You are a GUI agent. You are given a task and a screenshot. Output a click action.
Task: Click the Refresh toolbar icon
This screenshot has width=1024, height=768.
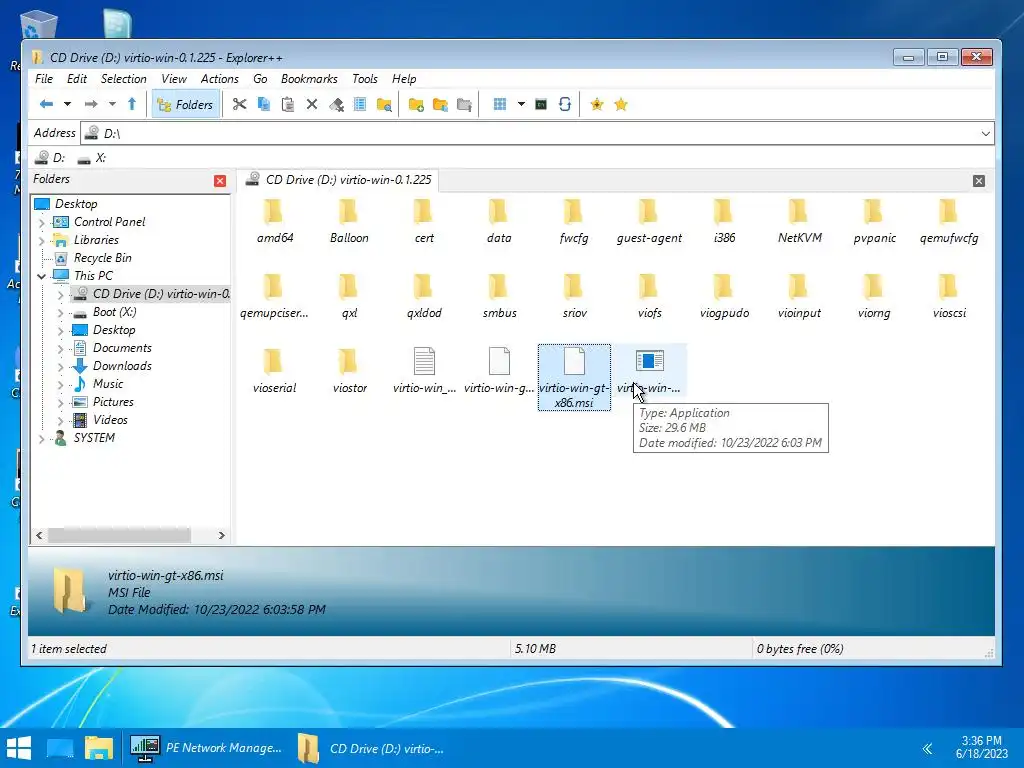pyautogui.click(x=565, y=104)
